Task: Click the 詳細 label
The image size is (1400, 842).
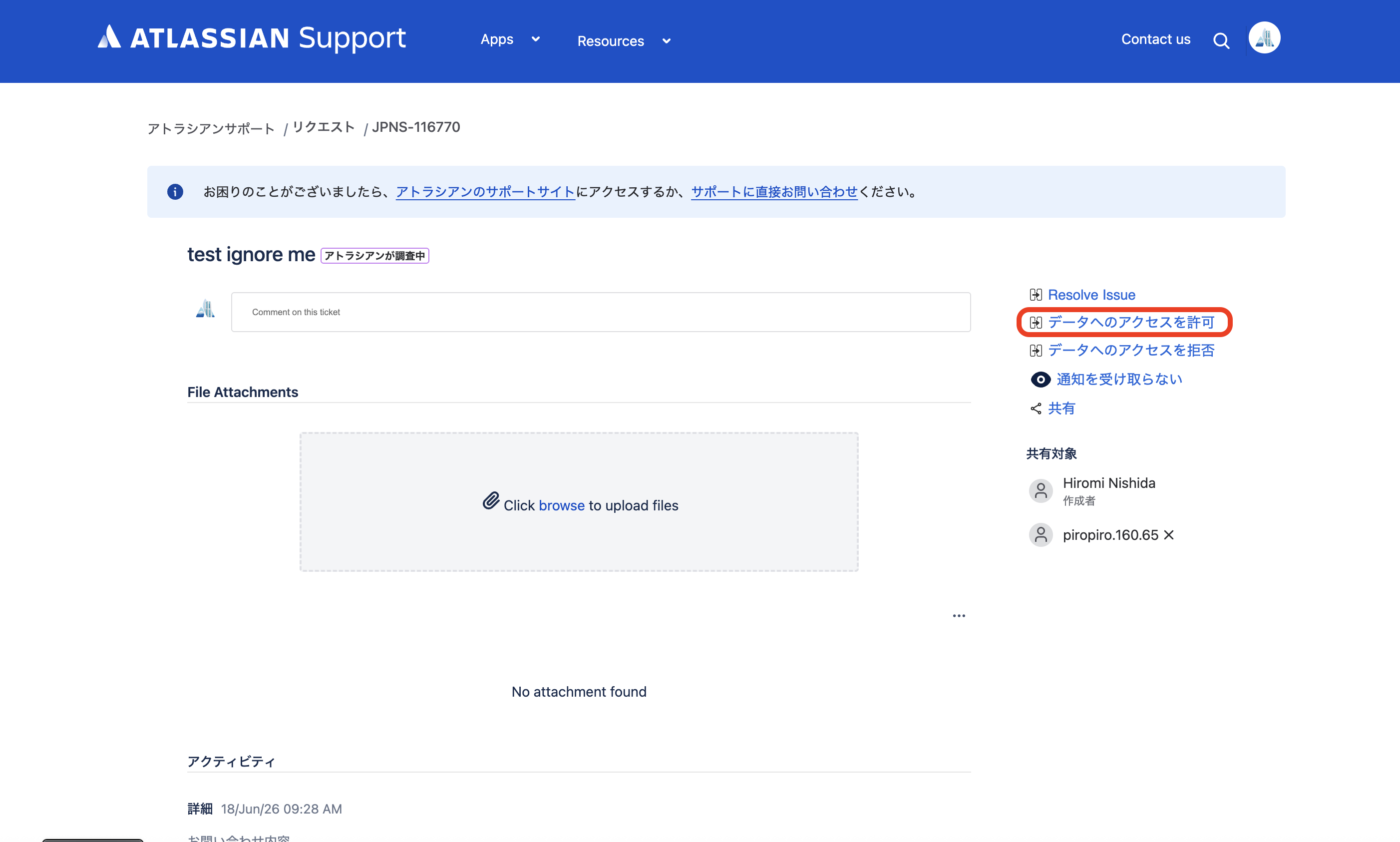Action: (200, 809)
